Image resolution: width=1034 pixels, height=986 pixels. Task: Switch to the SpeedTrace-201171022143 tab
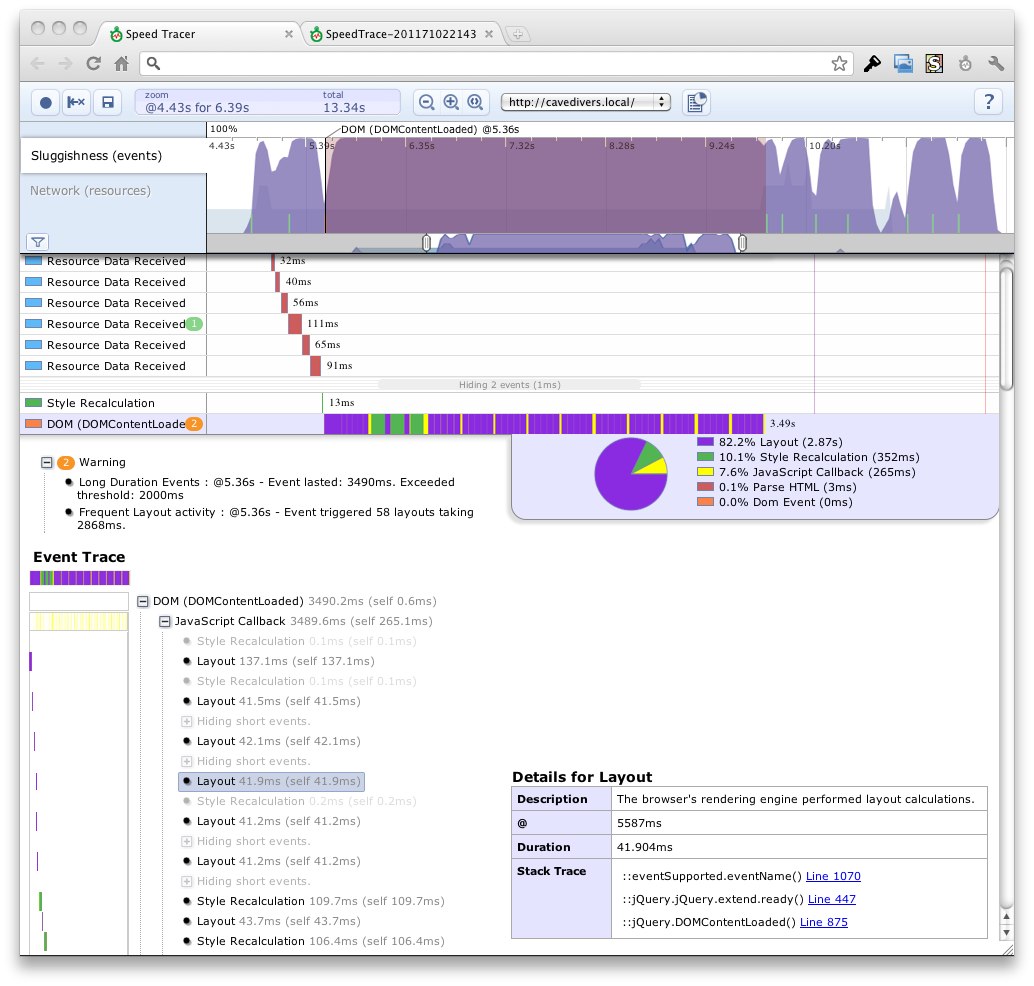(x=400, y=34)
